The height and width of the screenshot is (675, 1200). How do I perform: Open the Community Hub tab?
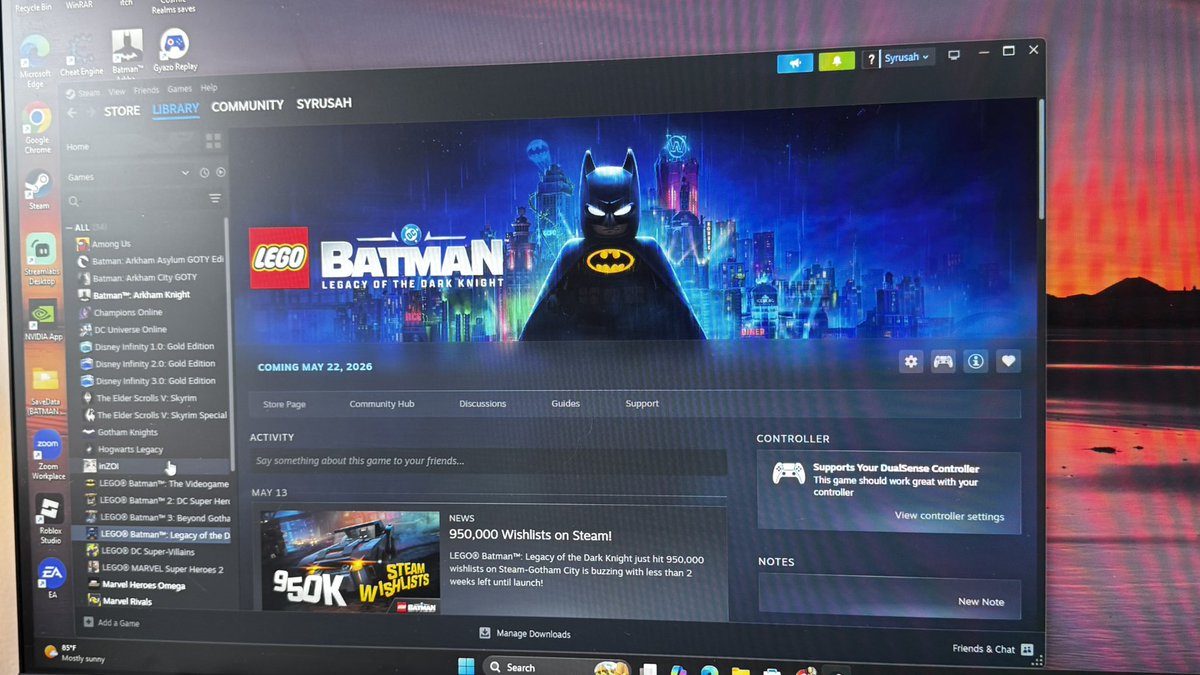382,404
